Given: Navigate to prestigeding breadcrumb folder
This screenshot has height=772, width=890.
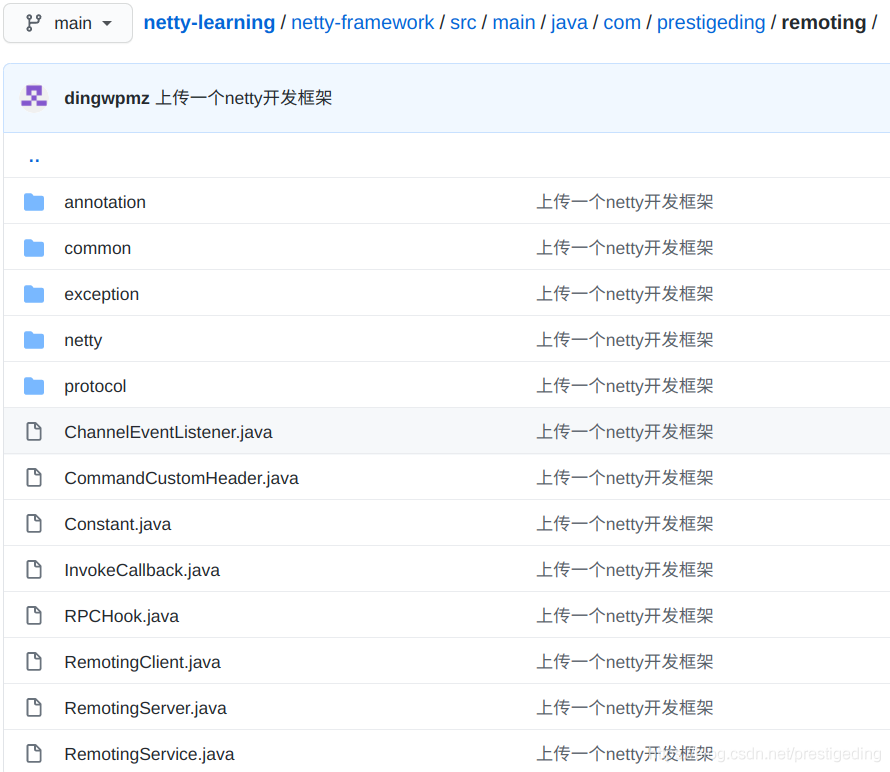Looking at the screenshot, I should point(711,22).
